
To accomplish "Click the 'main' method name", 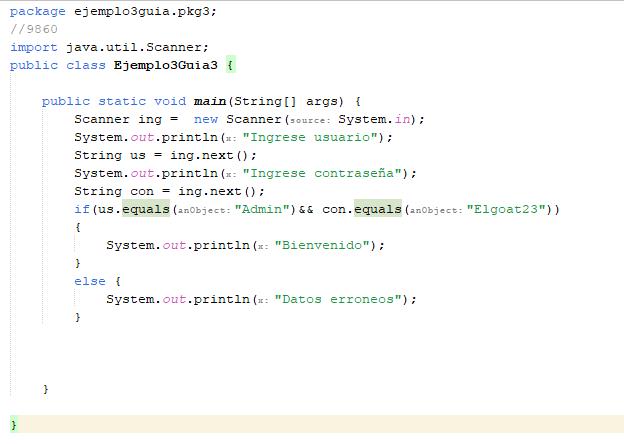I will click(210, 101).
